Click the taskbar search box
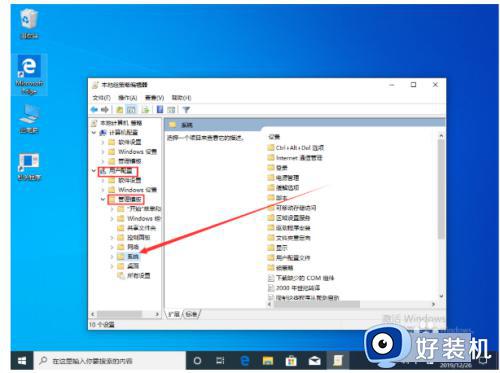Viewport: 500px width, 373px height. 110,361
